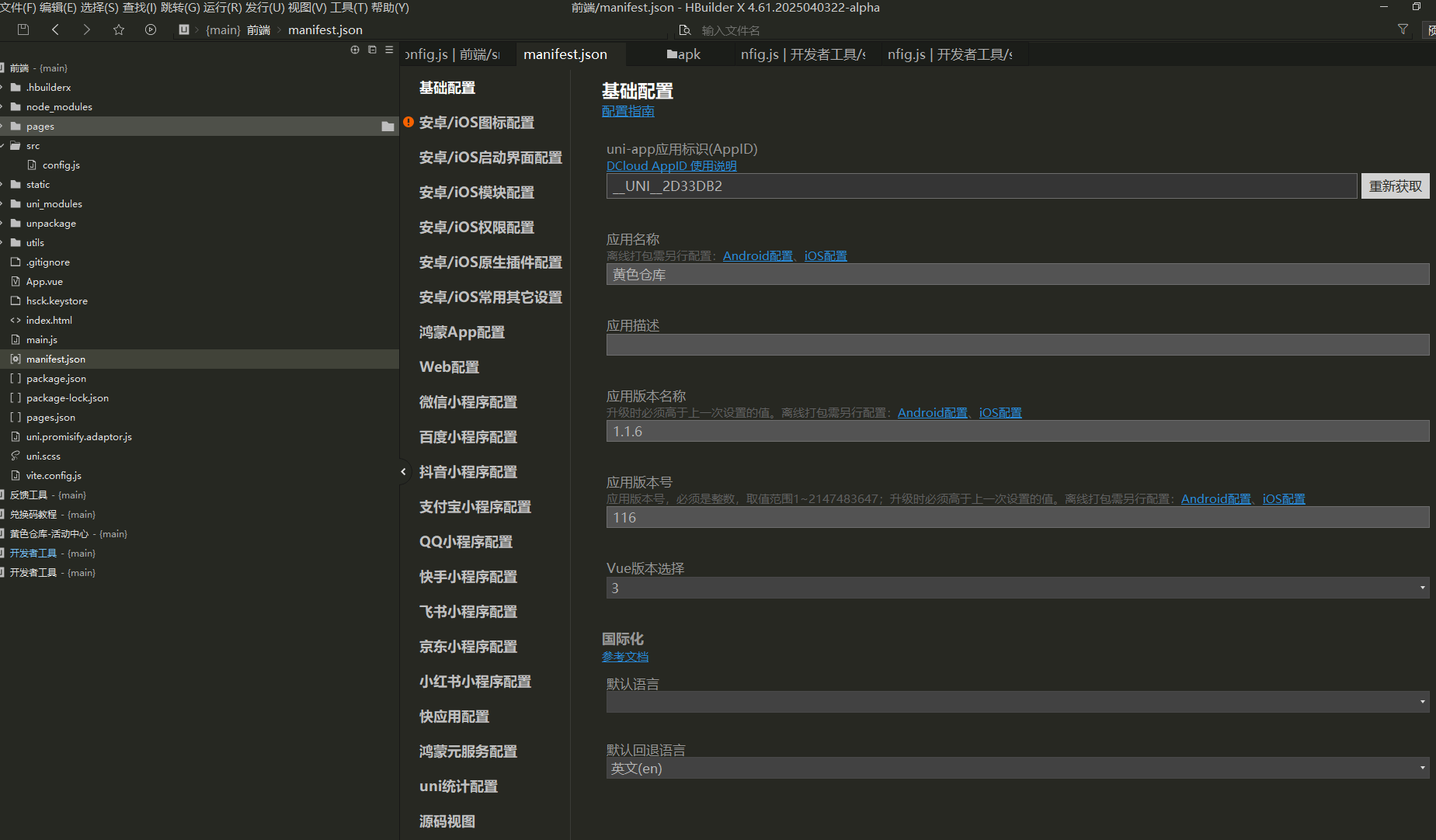
Task: Go back with the left arrow icon
Action: (x=55, y=30)
